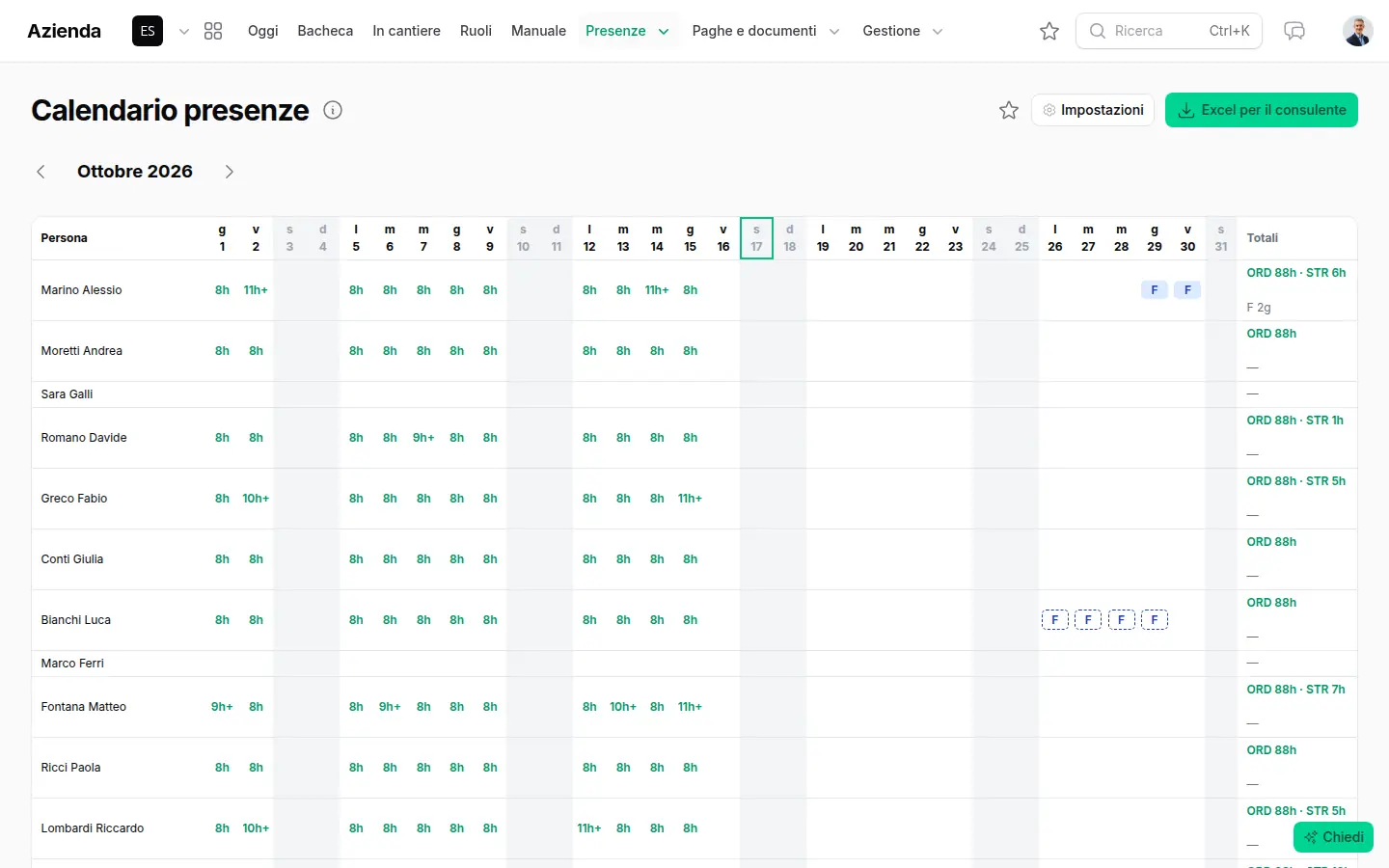Click Marino Alessio's 11h+ on day 2
1389x868 pixels.
[256, 290]
